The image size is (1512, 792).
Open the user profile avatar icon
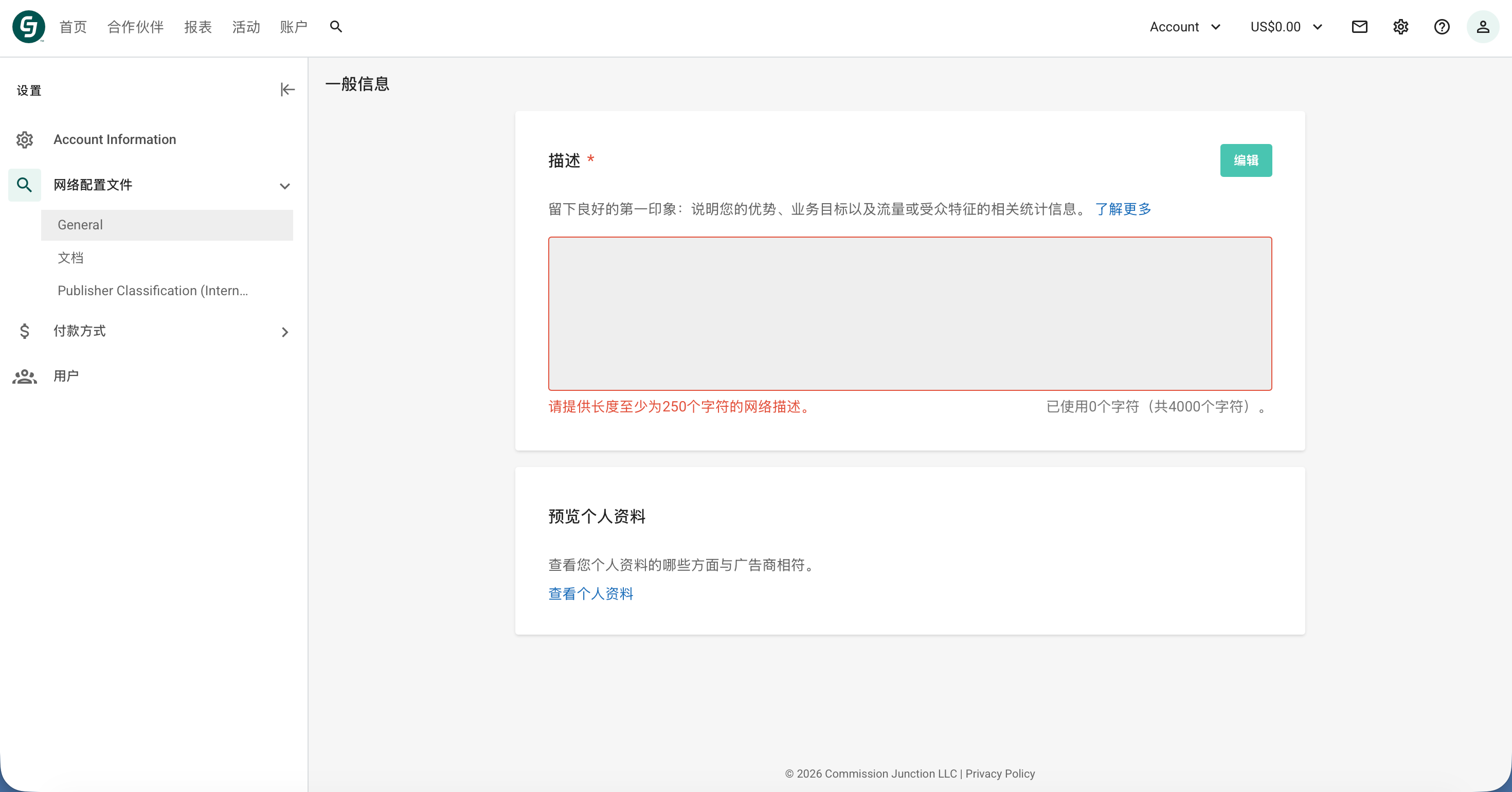1483,26
